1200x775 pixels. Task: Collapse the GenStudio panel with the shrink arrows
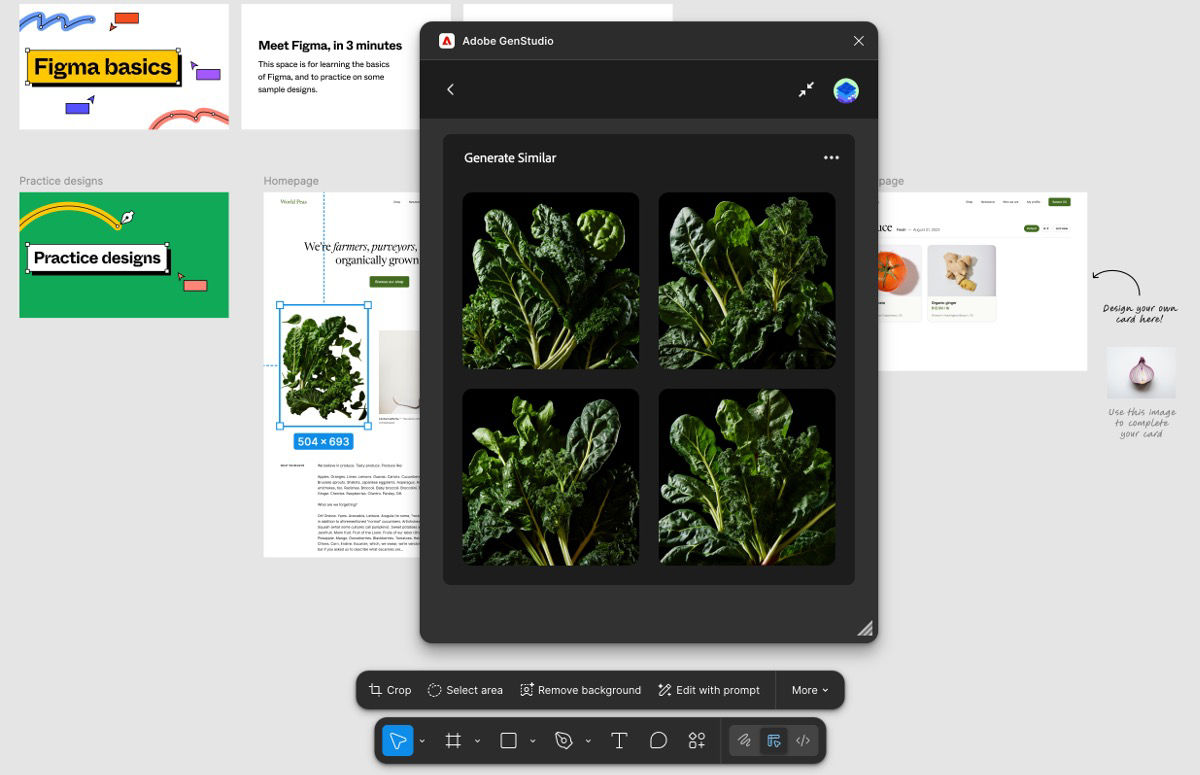coord(806,89)
